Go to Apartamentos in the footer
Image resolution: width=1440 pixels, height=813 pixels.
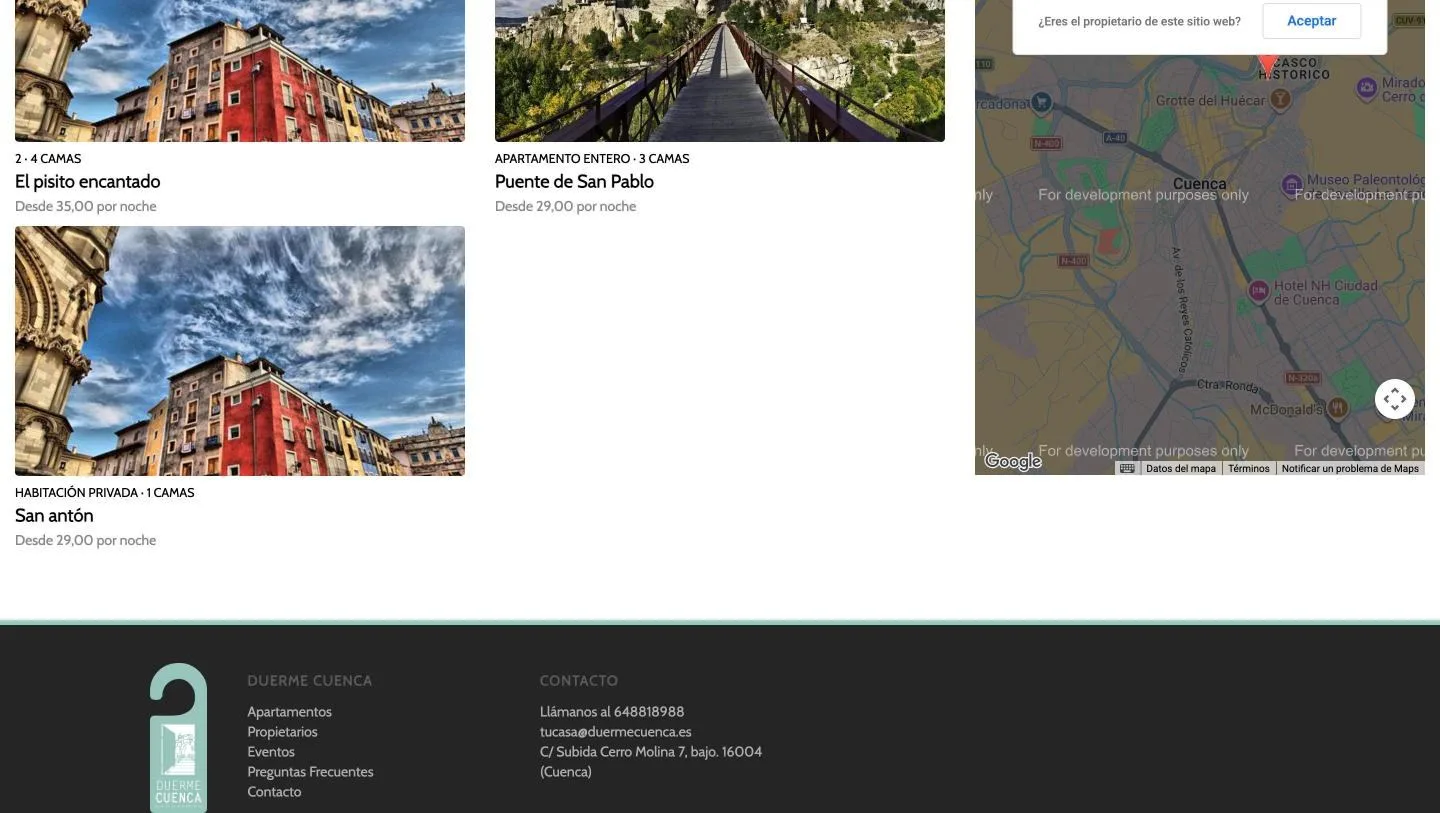pyautogui.click(x=289, y=712)
